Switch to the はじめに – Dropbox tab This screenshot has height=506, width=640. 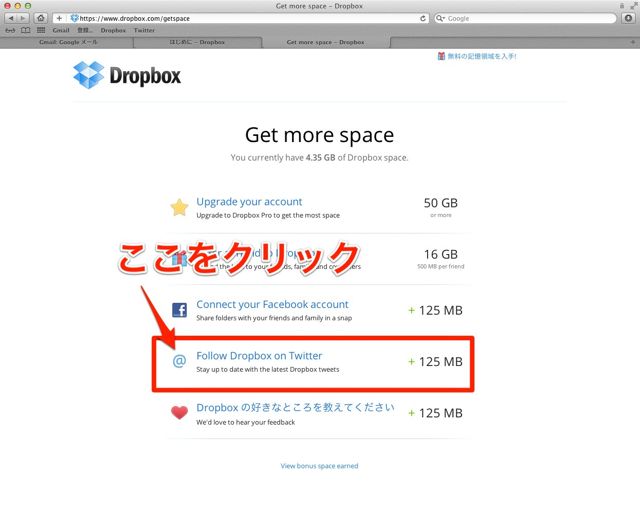(197, 42)
